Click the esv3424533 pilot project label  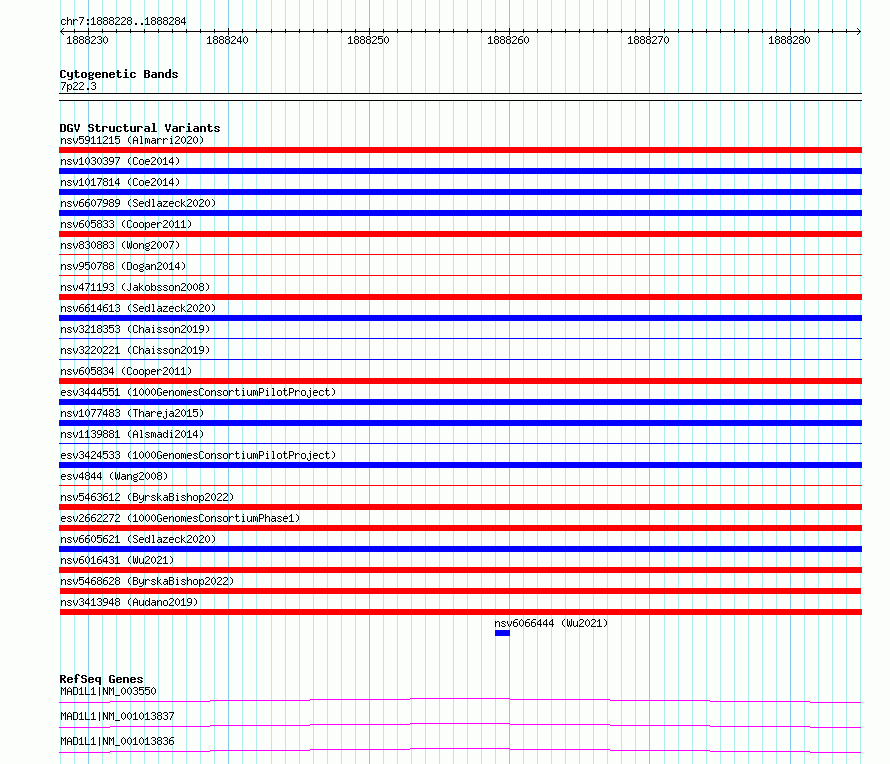tap(198, 455)
